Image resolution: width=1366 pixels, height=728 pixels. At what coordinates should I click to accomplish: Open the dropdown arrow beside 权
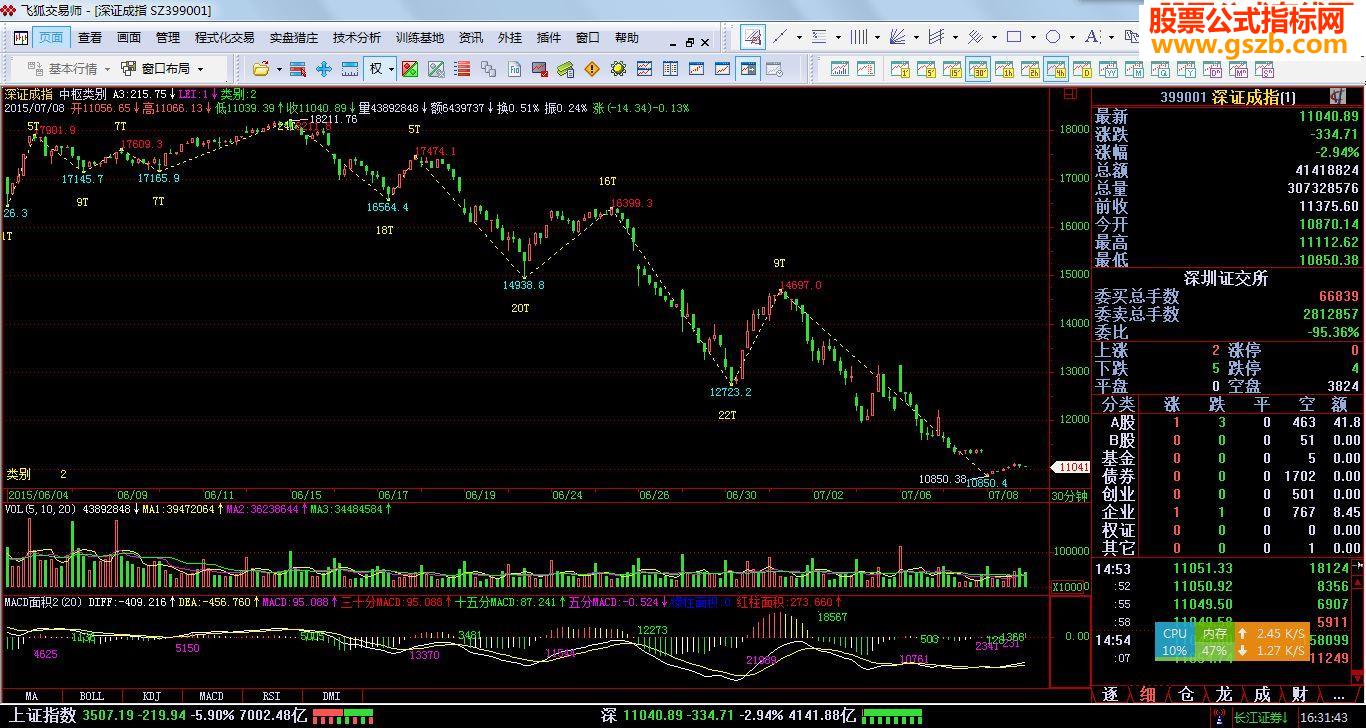[x=392, y=69]
